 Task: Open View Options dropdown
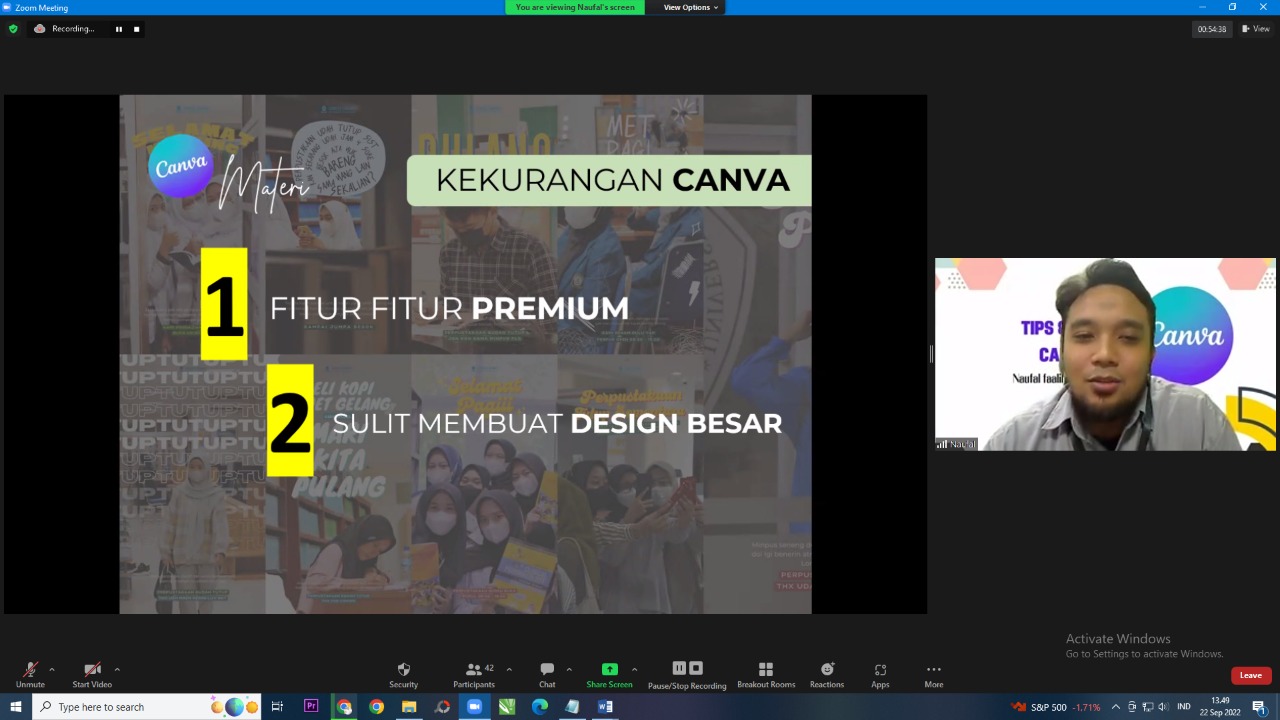pyautogui.click(x=691, y=7)
